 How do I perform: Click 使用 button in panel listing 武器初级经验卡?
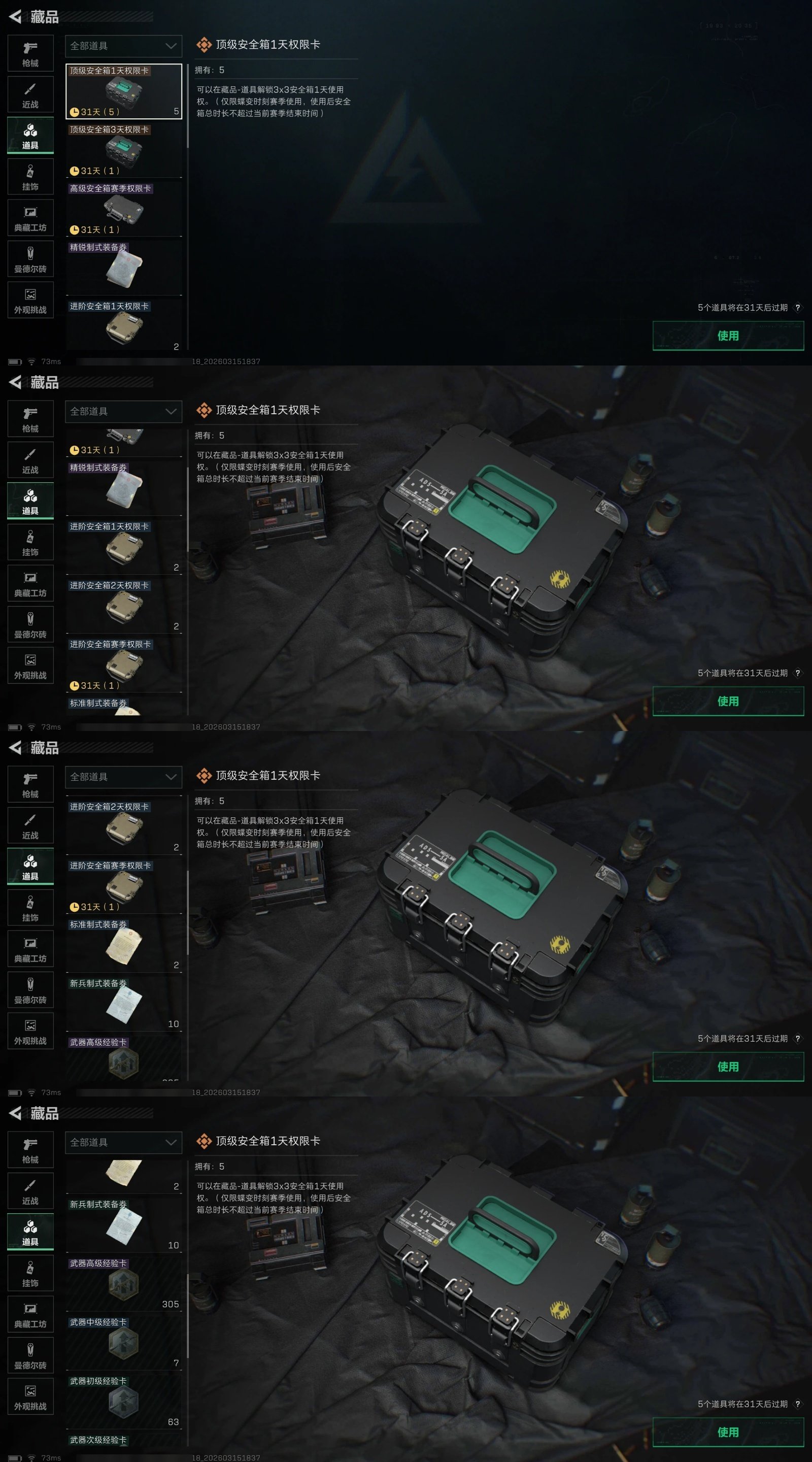(728, 1432)
